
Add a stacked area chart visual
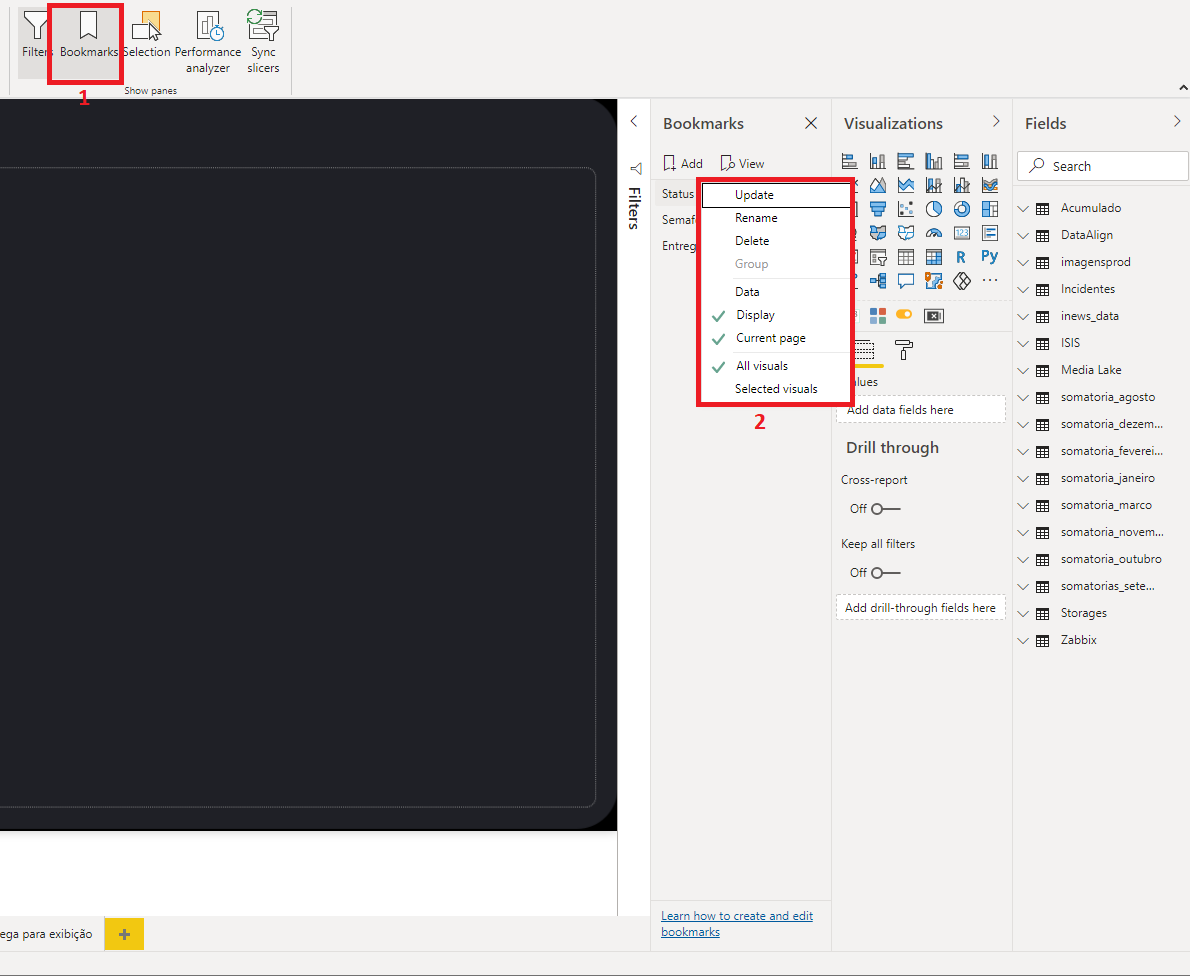click(x=905, y=185)
